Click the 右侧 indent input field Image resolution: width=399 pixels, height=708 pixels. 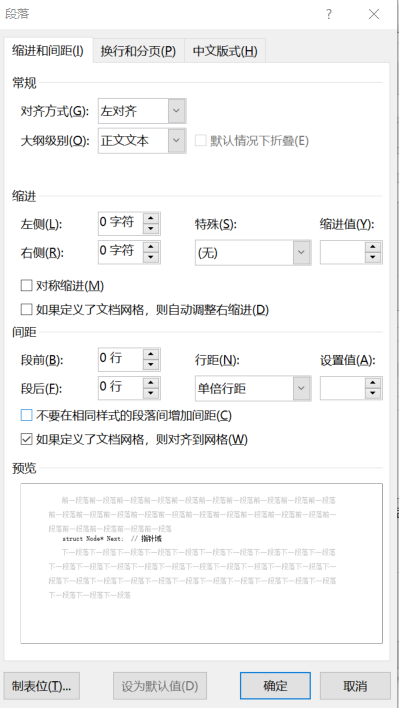coord(121,252)
